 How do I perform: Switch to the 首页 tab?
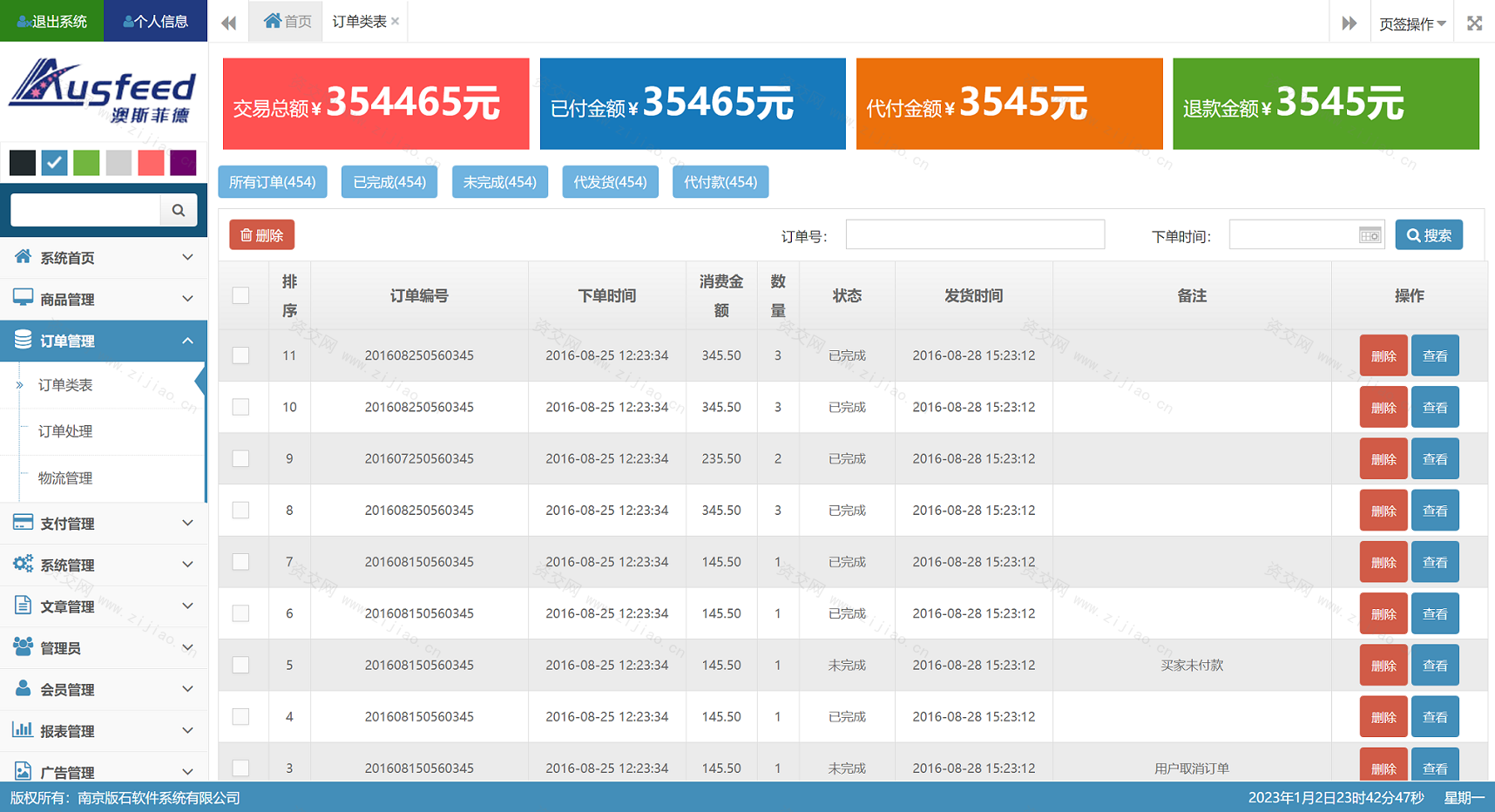click(287, 22)
